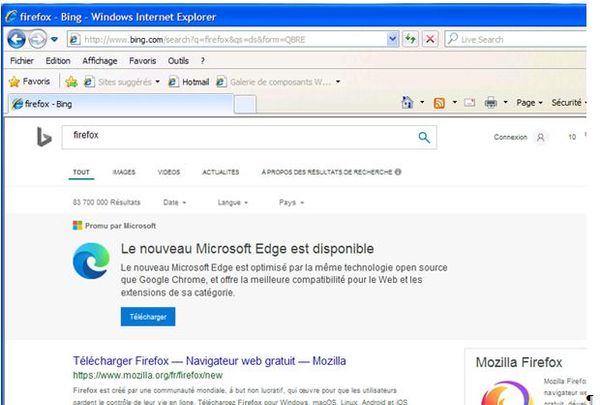Switch to the VIDÉOS tab
Image resolution: width=600 pixels, height=405 pixels.
coord(169,172)
